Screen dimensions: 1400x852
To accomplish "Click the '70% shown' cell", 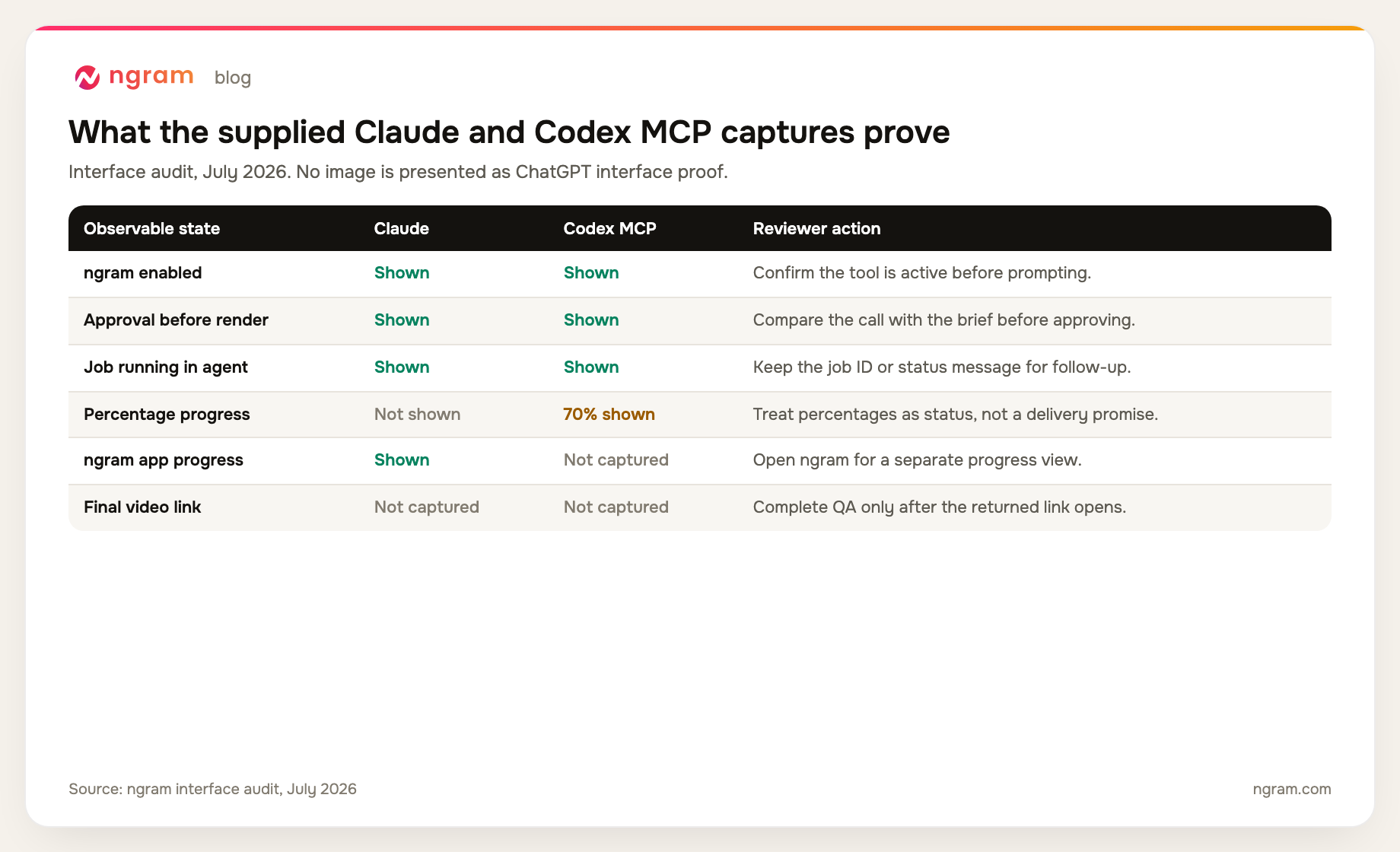I will (x=609, y=414).
